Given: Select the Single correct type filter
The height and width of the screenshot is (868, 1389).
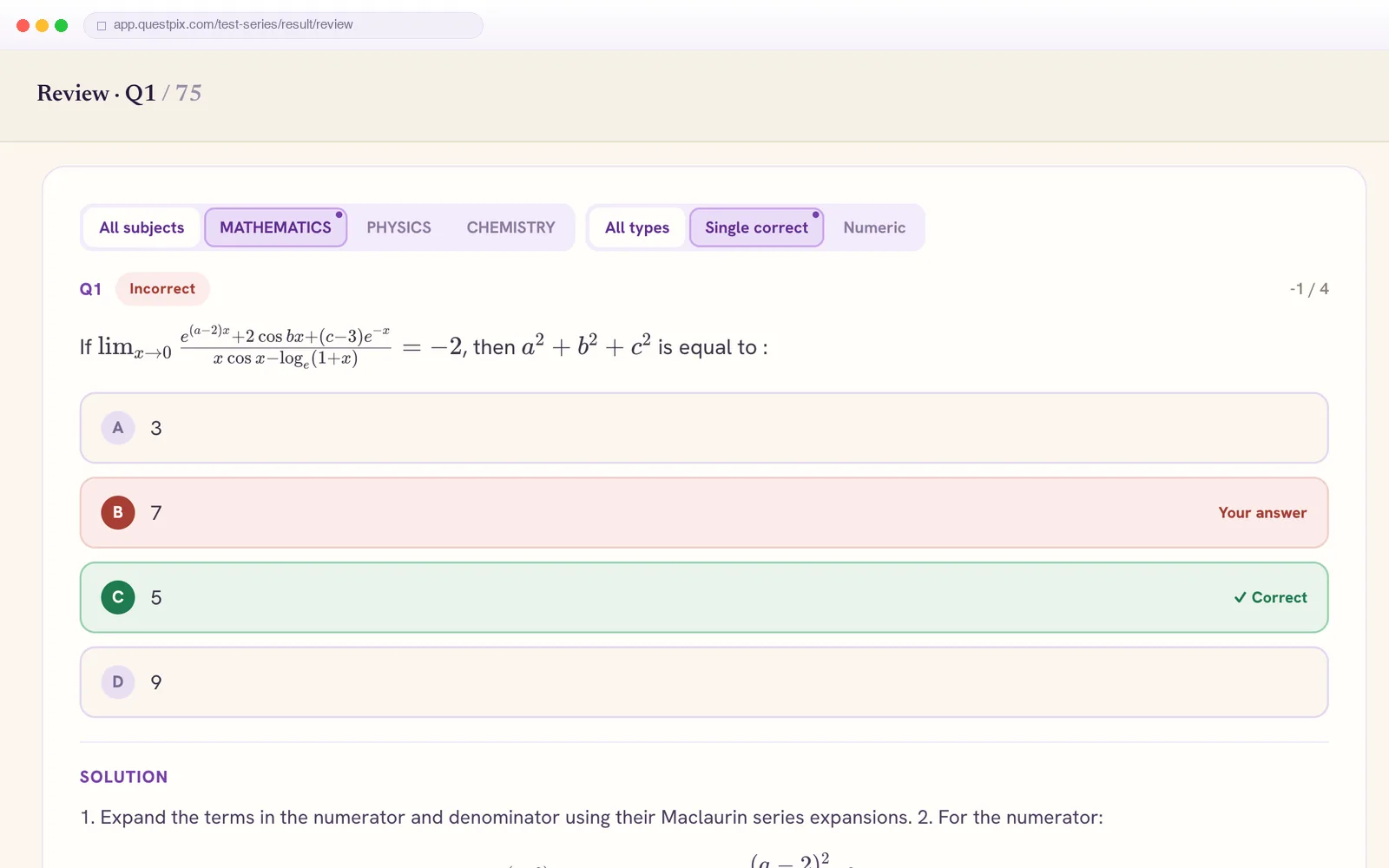Looking at the screenshot, I should [756, 227].
